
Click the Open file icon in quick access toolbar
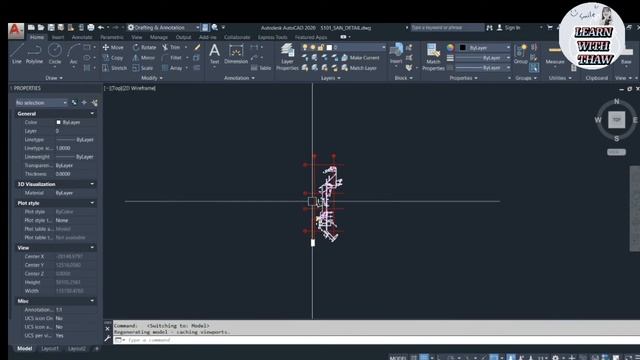41,27
